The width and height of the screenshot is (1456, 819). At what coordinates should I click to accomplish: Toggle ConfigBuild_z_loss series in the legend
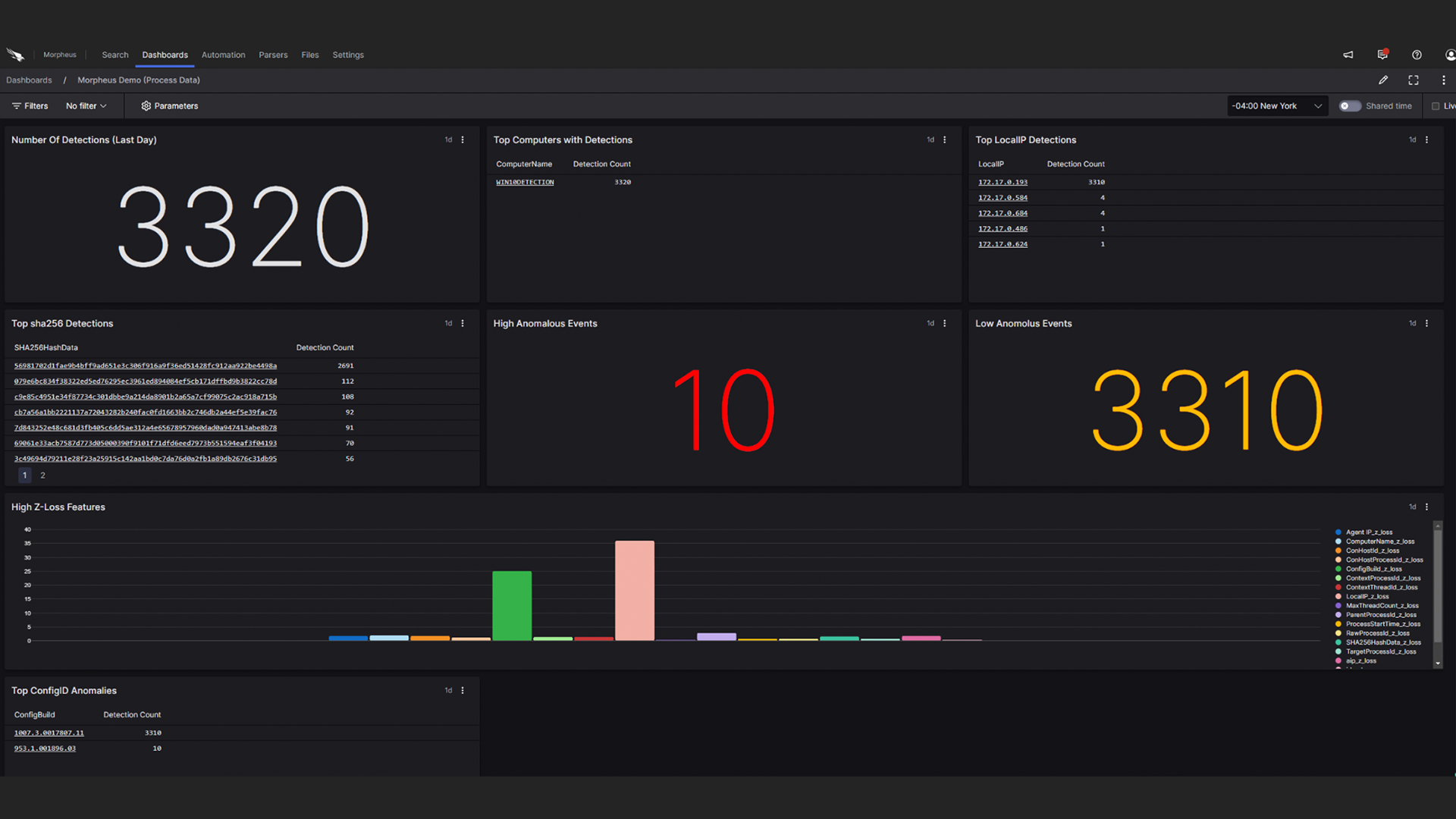tap(1373, 569)
